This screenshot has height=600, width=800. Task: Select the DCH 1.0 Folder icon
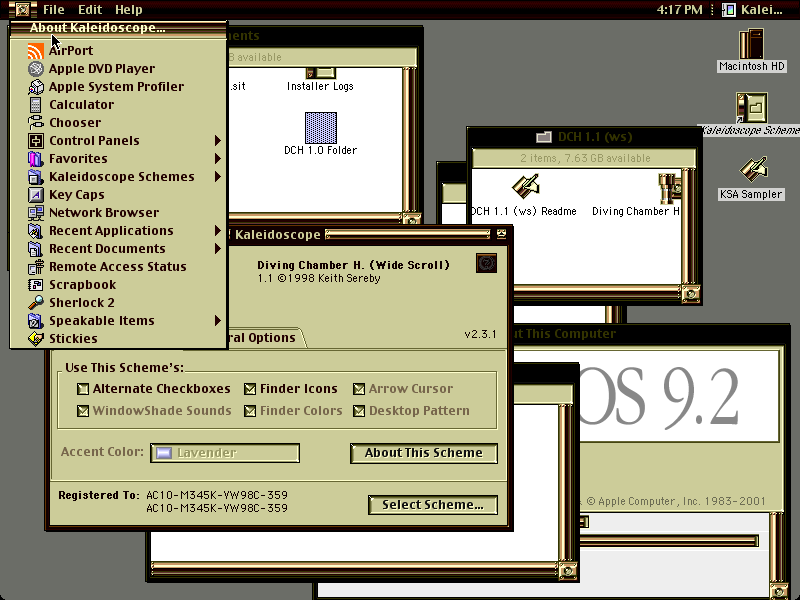tap(321, 128)
